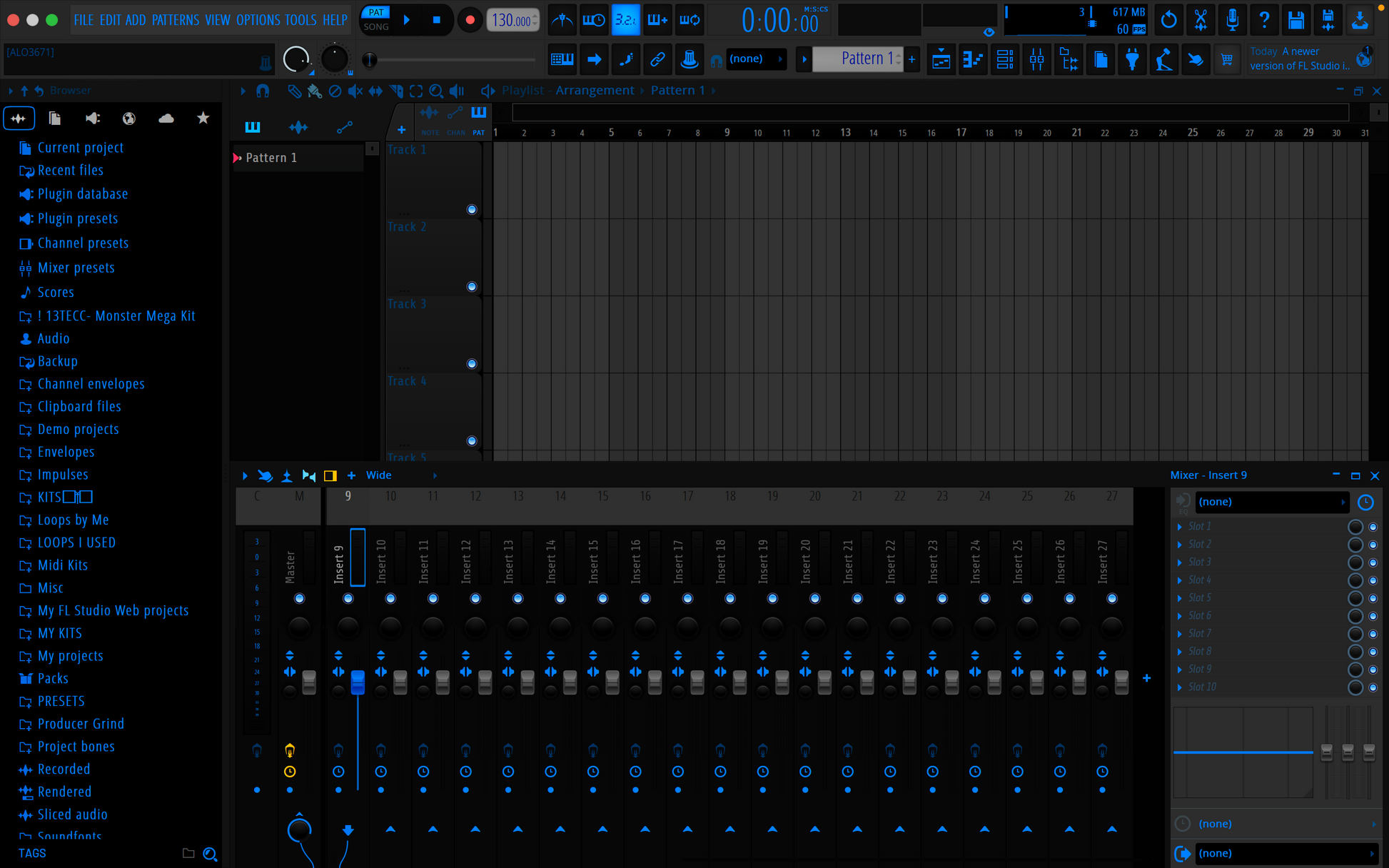Toggle mute switch on Track 3
Screen dimensions: 1389x868
472,363
